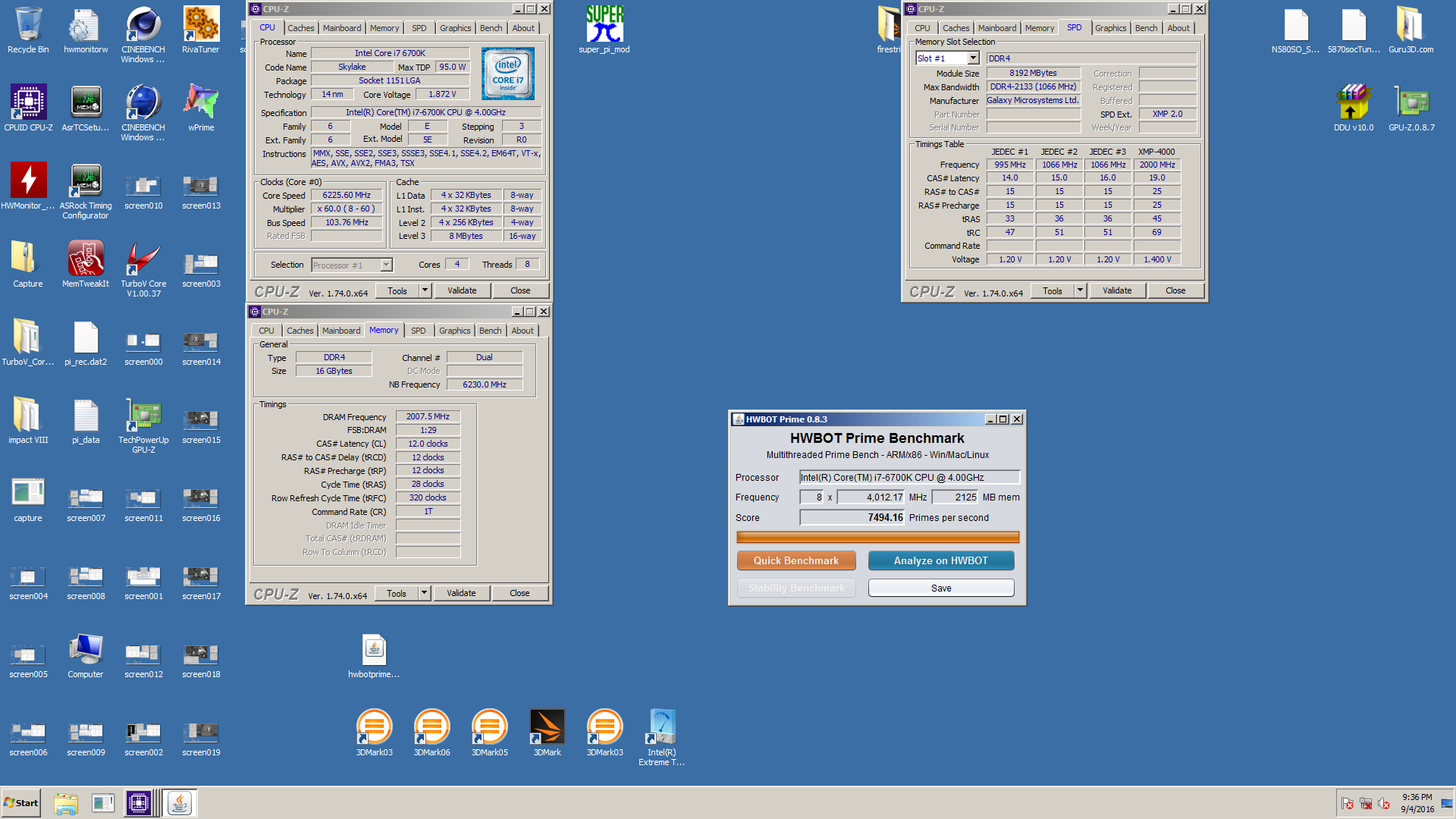Start the Quick Benchmark

(796, 560)
